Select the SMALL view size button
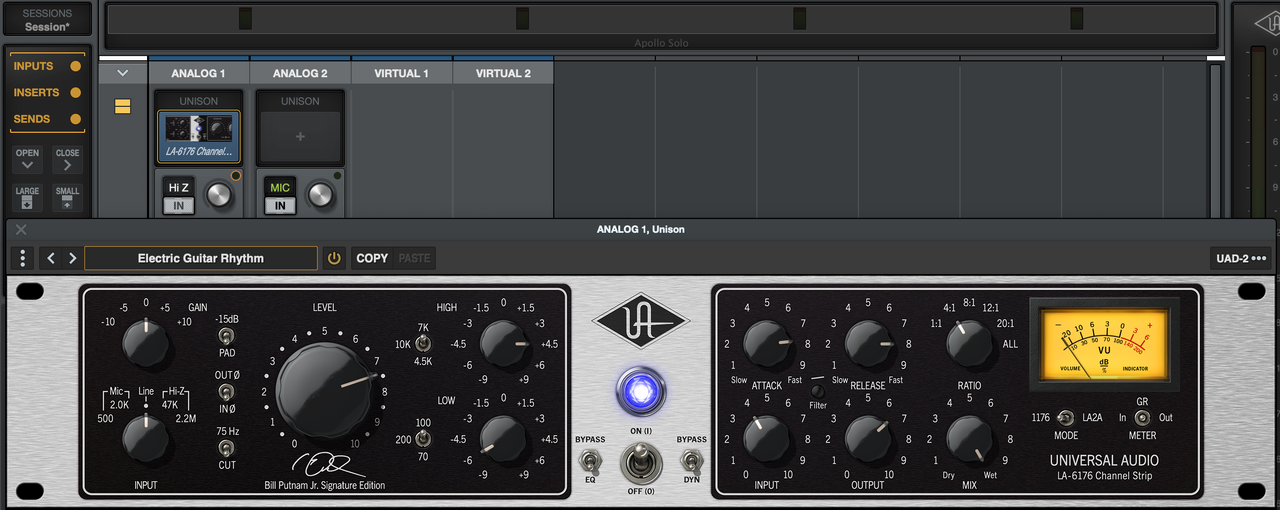This screenshot has width=1280, height=510. pos(67,197)
